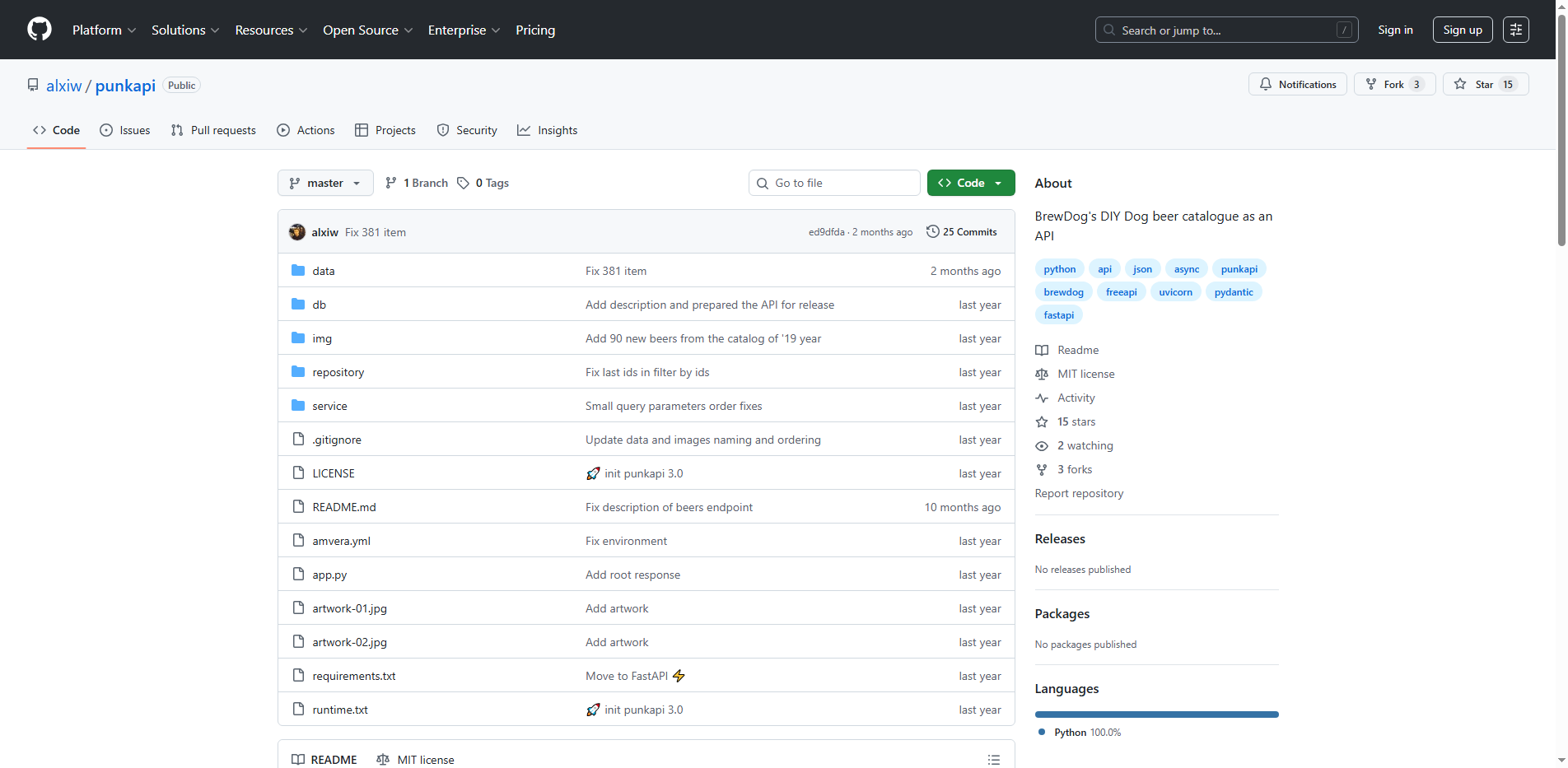Screen dimensions: 1568x768
Task: Switch to the Code tab
Action: [x=56, y=130]
